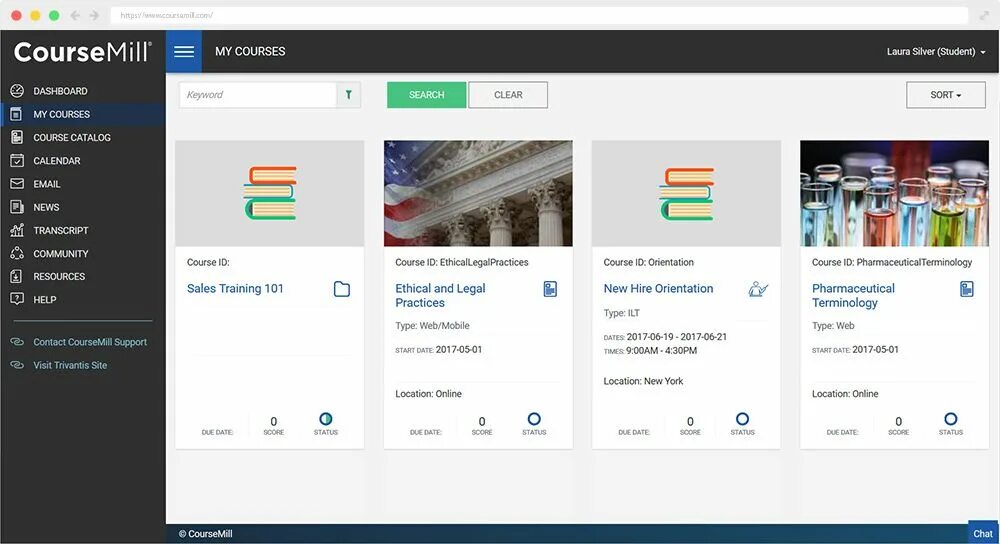
Task: Click status circle on Ethical and Legal Practices card
Action: click(534, 419)
